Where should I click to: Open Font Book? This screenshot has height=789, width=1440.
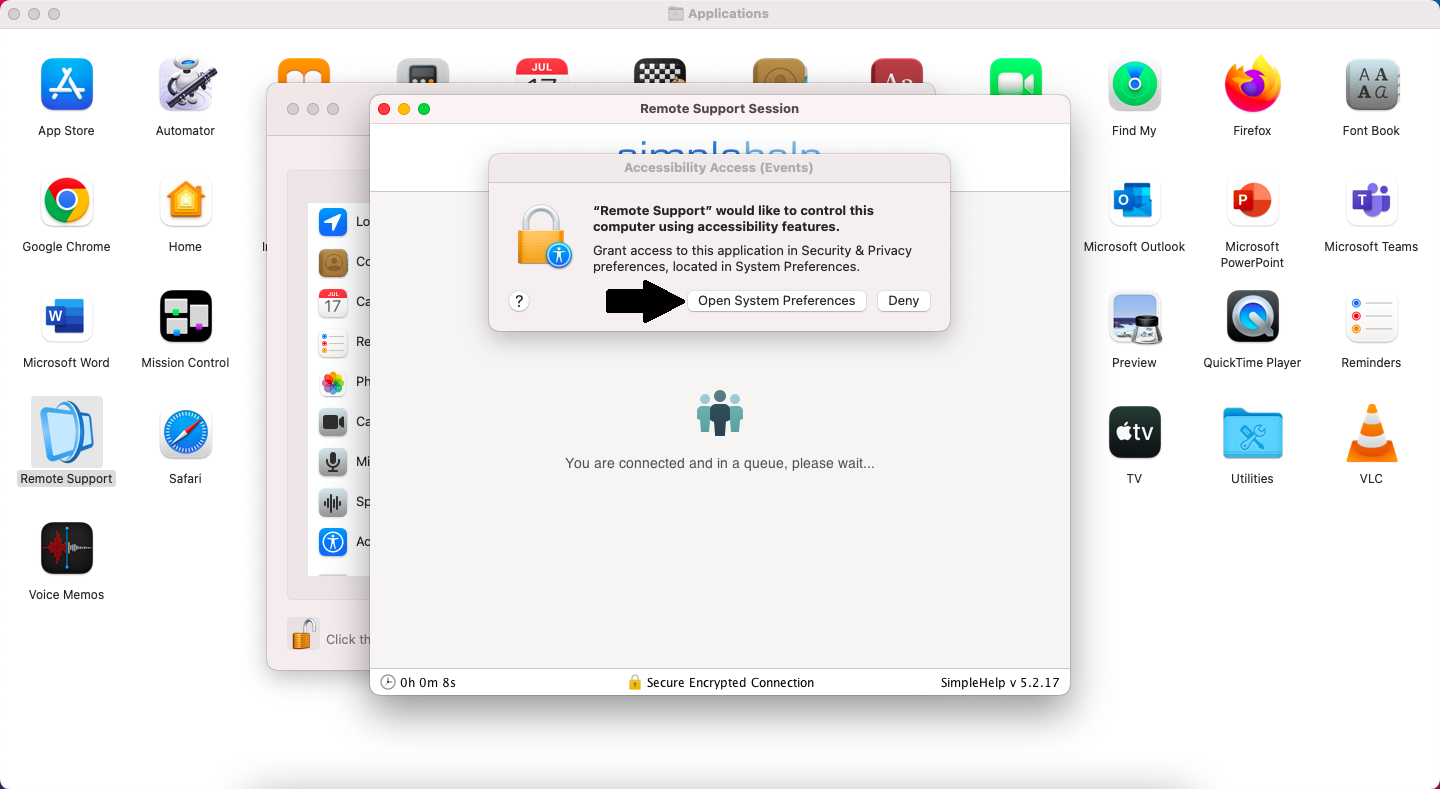[1371, 85]
